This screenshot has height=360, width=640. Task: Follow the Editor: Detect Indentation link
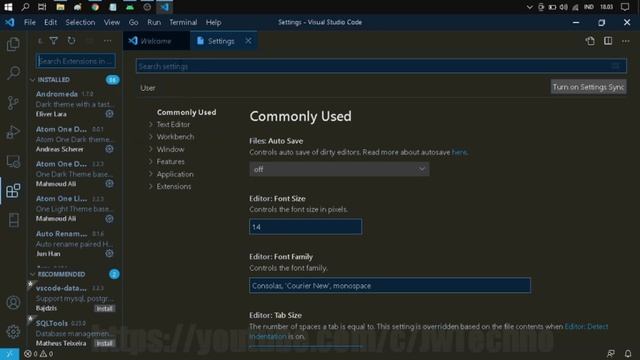pos(428,331)
